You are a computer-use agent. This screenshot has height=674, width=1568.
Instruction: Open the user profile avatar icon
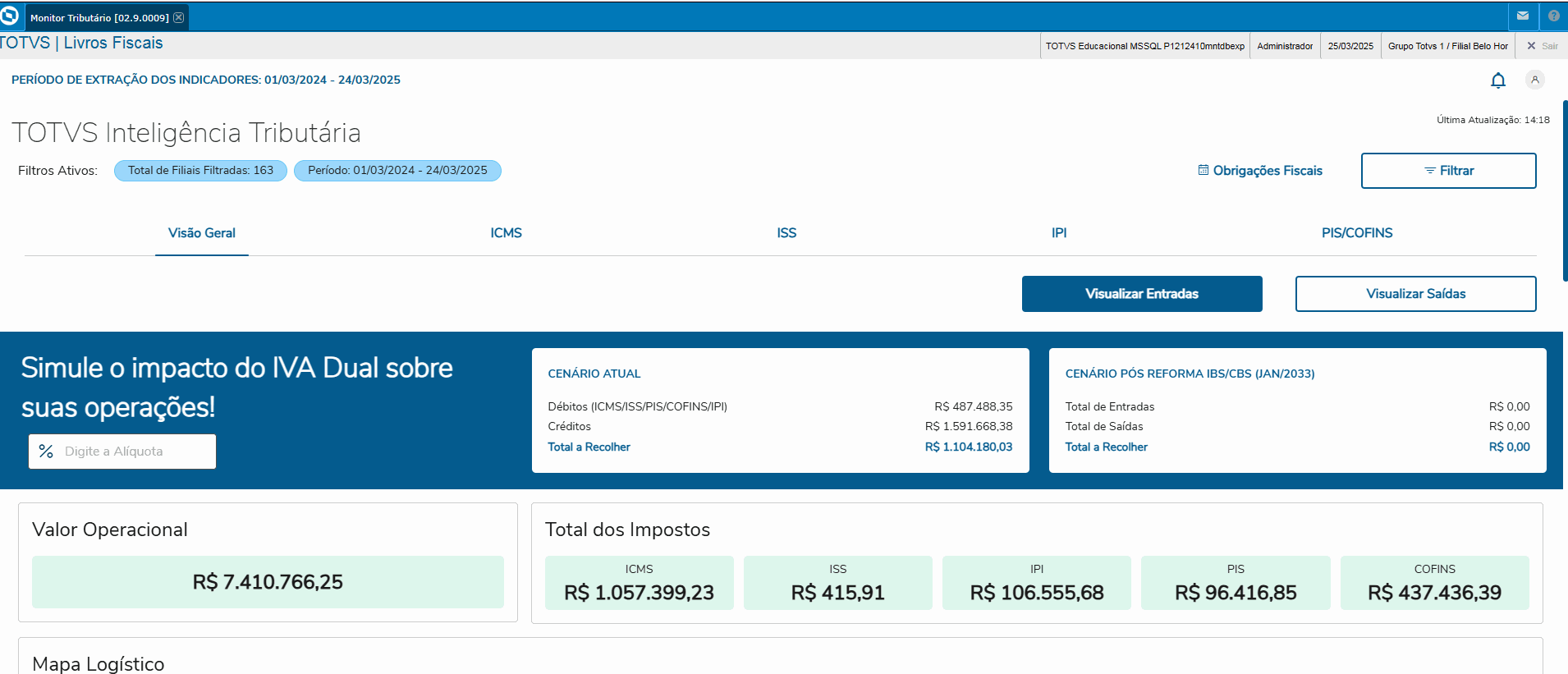tap(1535, 80)
